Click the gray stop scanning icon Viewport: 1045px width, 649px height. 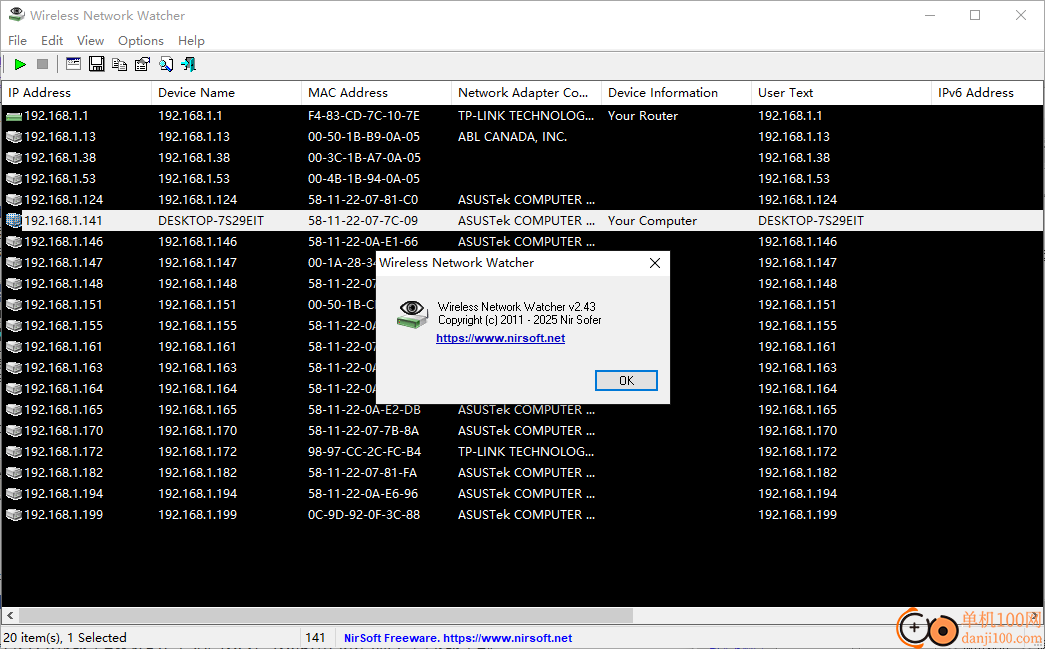[43, 64]
